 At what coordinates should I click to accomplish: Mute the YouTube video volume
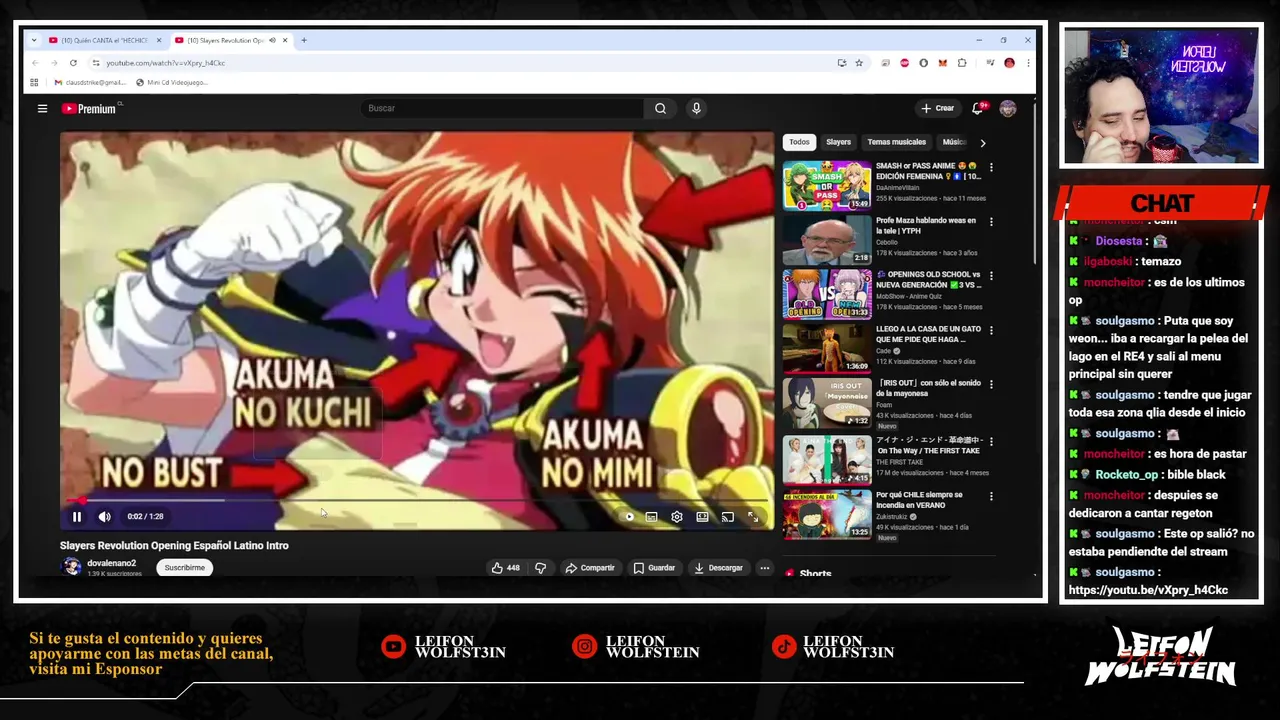click(x=104, y=517)
